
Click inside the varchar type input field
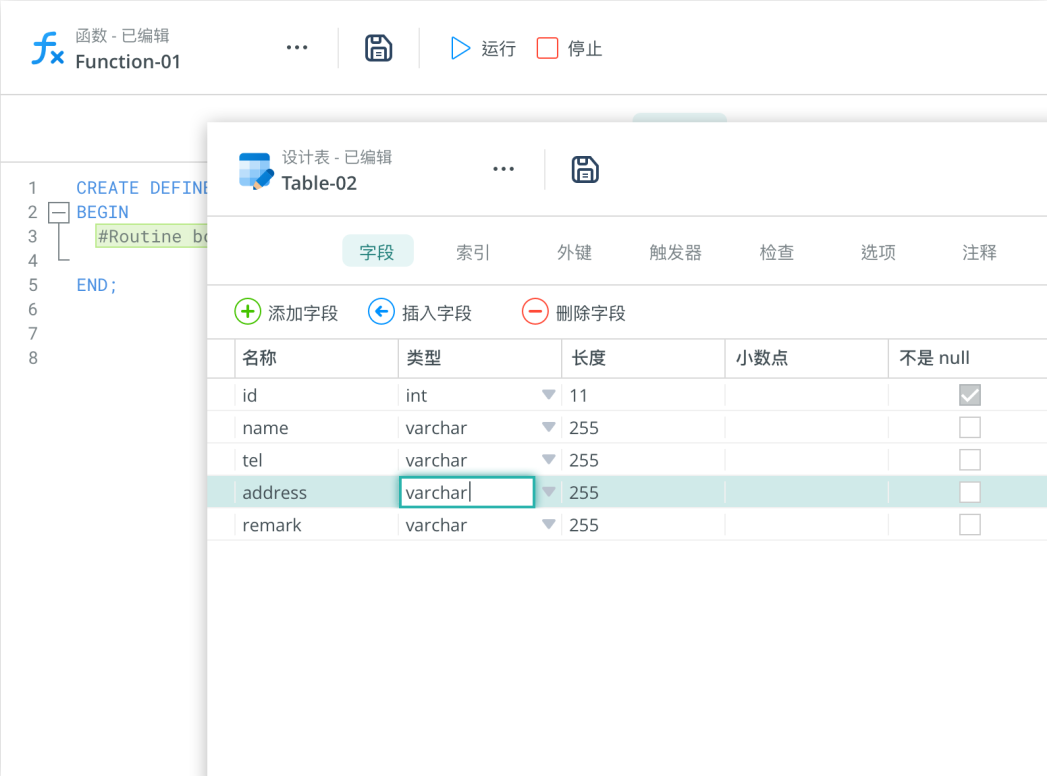(x=466, y=491)
